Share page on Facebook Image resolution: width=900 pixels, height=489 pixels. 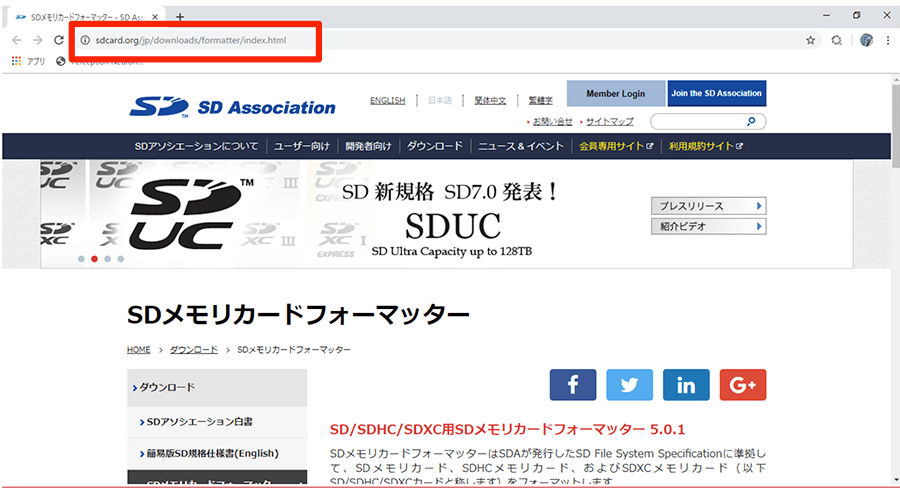573,385
